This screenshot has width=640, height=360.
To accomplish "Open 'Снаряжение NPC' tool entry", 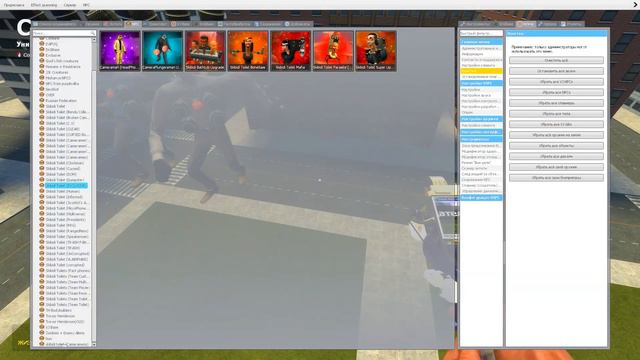I will [481, 180].
